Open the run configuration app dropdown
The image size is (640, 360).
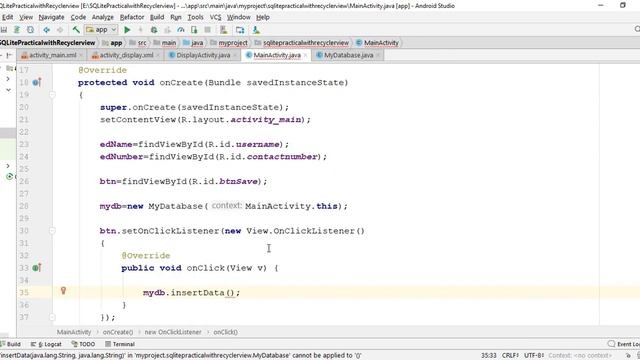click(x=101, y=30)
